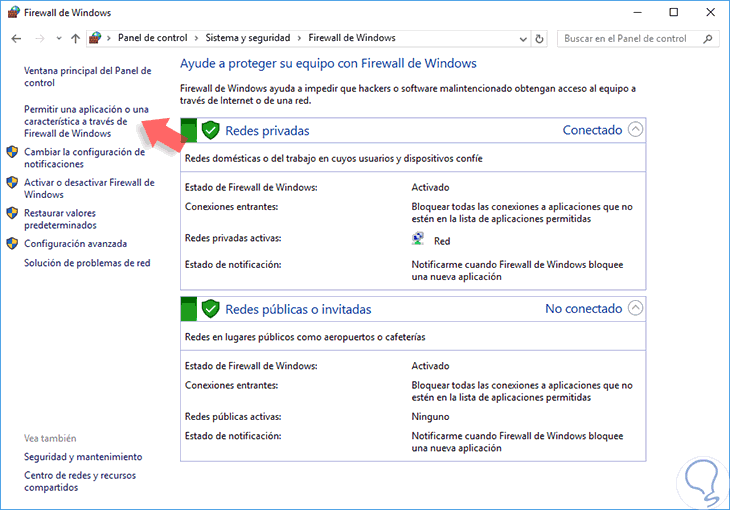730x510 pixels.
Task: Click shield icon beside Restaurar valores
Action: (13, 213)
